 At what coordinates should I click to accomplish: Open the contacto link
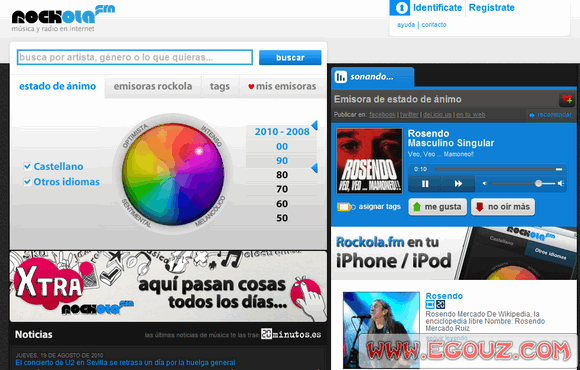(x=434, y=25)
